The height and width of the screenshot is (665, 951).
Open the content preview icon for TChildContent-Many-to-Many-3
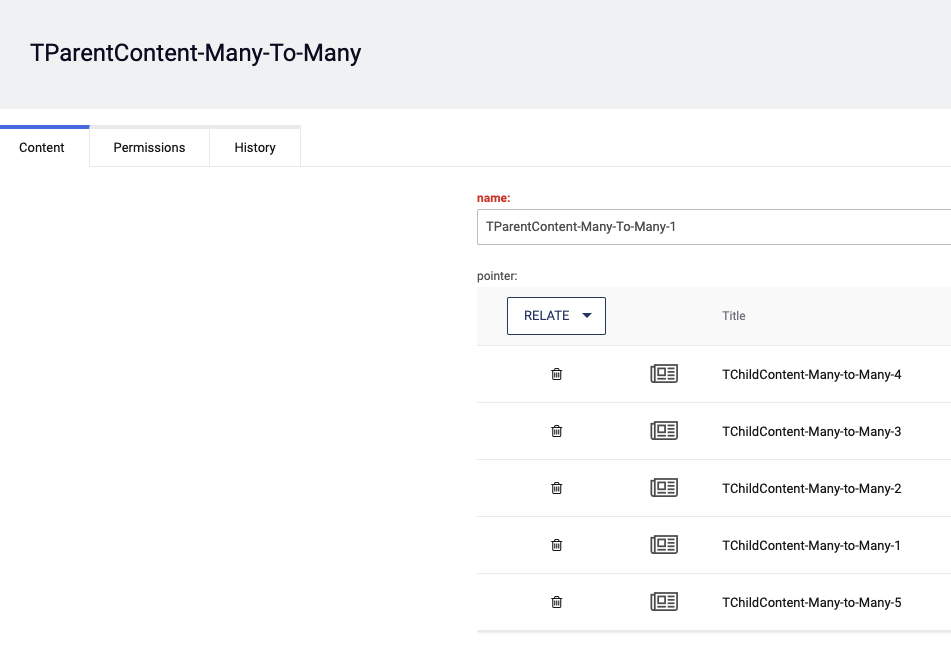tap(664, 431)
